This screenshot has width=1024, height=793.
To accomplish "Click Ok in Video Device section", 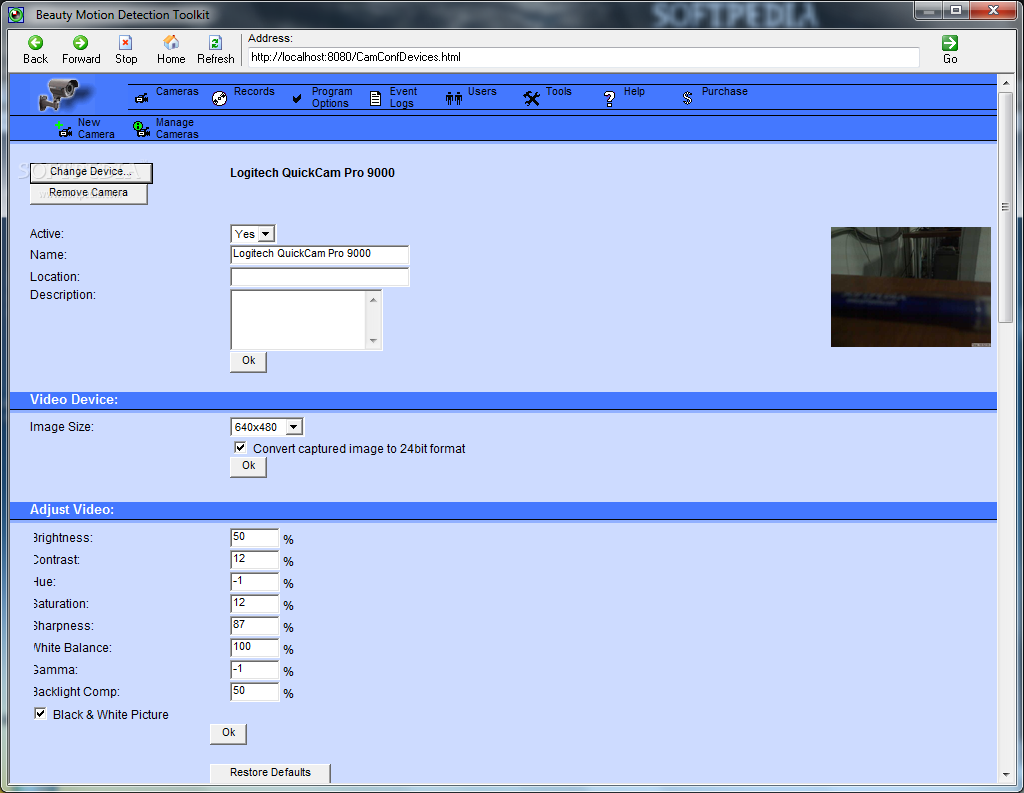I will tap(248, 466).
